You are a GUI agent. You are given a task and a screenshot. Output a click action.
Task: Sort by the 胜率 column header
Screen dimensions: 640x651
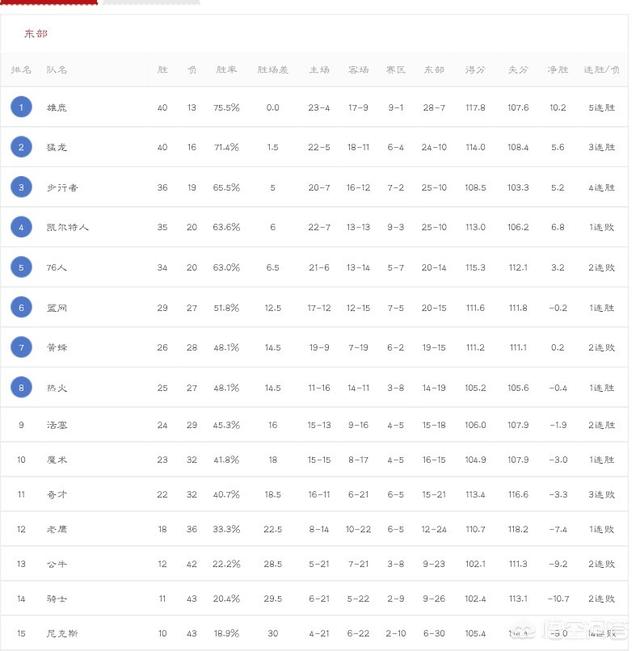(226, 70)
